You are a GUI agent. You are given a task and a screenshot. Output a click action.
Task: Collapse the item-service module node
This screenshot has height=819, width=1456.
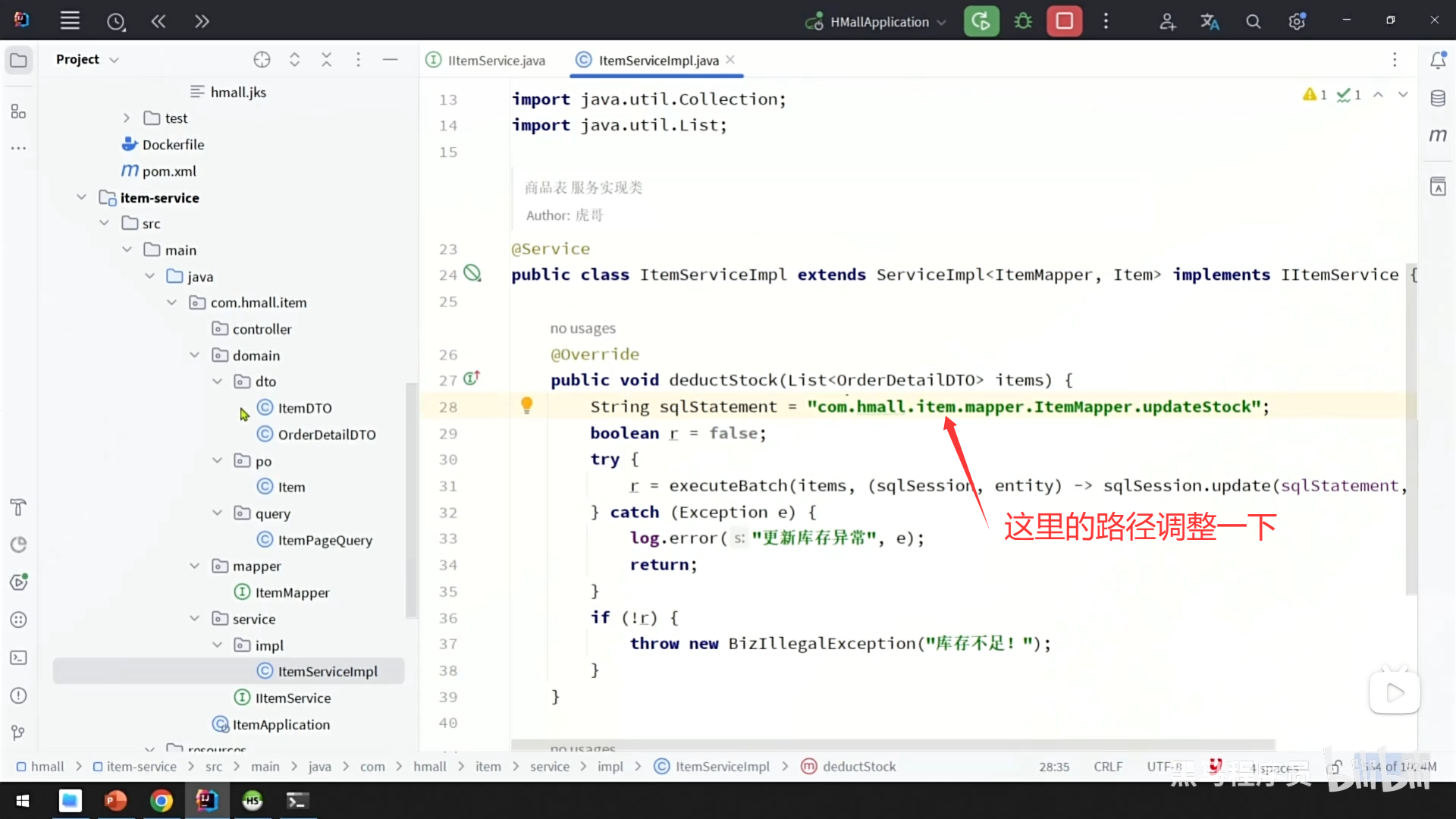(81, 197)
